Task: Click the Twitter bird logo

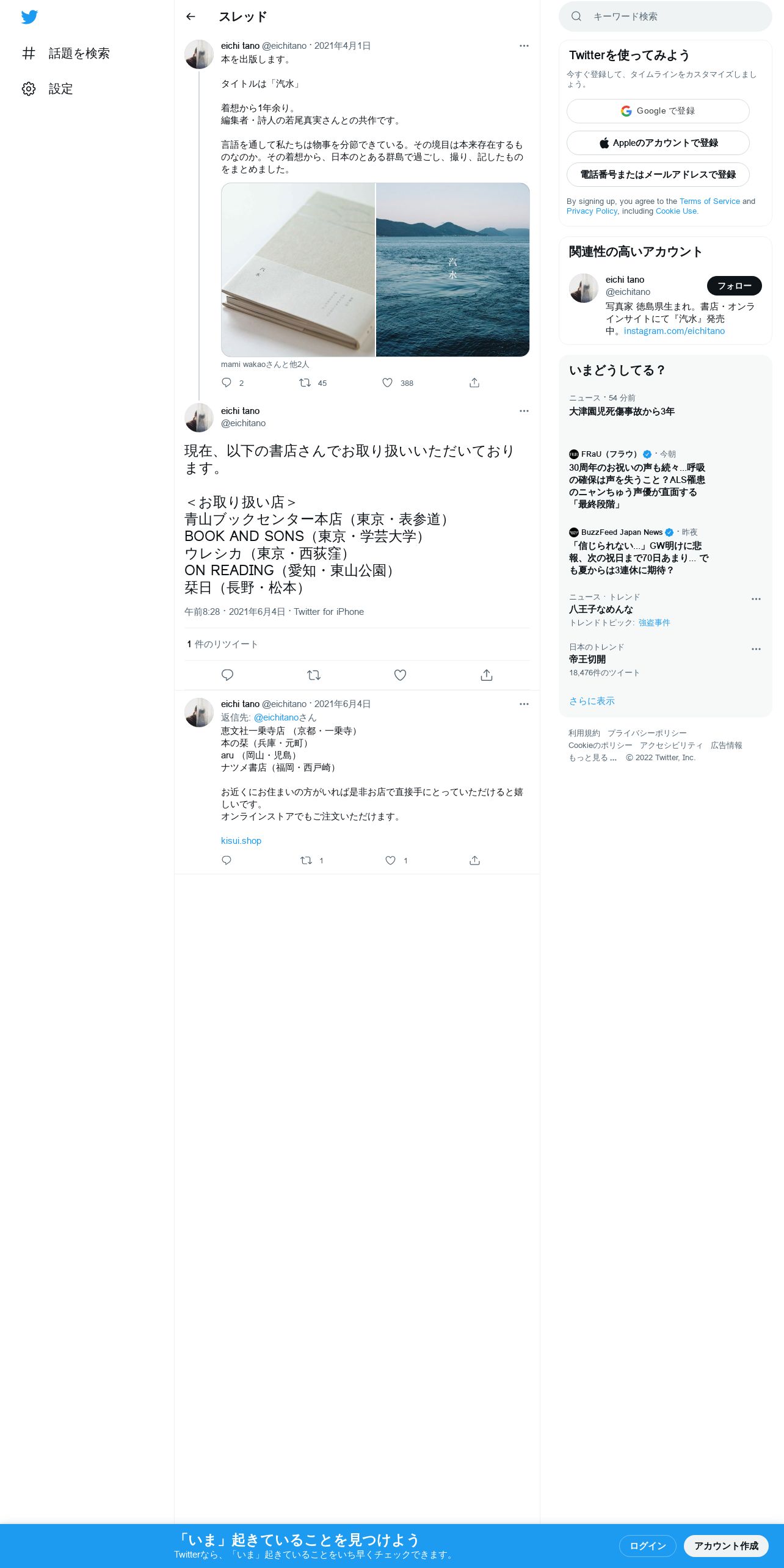Action: tap(29, 17)
